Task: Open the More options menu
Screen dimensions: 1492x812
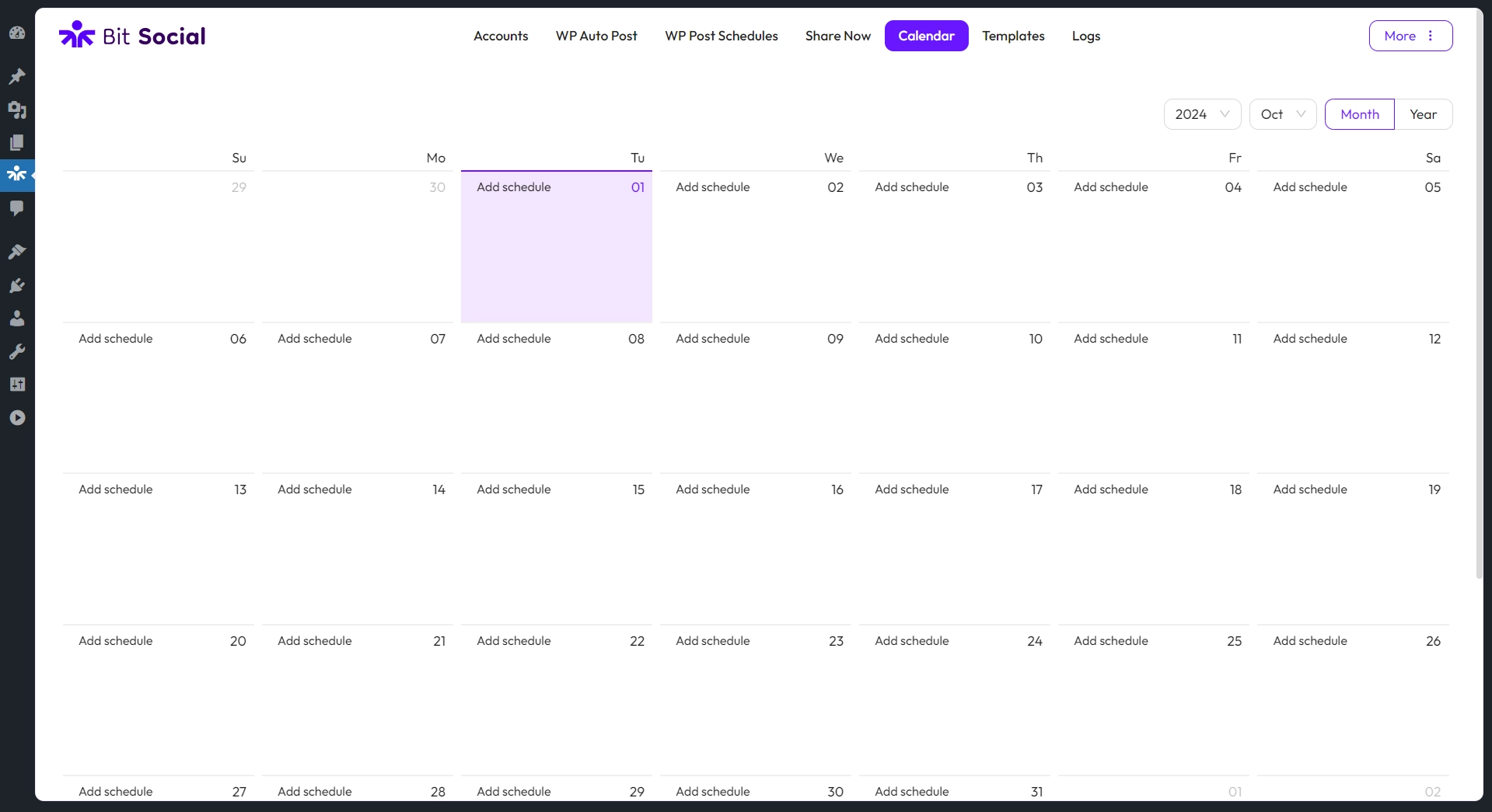Action: tap(1410, 36)
